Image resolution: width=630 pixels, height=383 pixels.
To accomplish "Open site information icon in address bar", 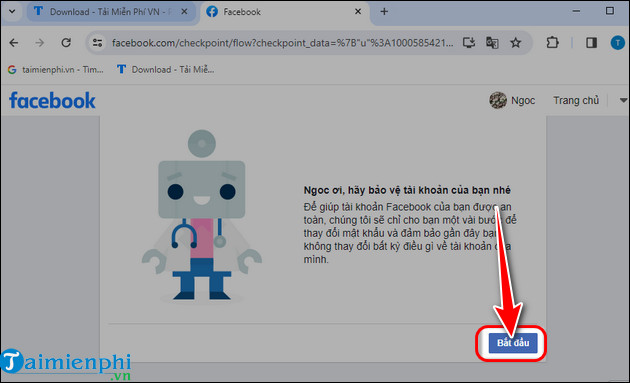I will [97, 43].
